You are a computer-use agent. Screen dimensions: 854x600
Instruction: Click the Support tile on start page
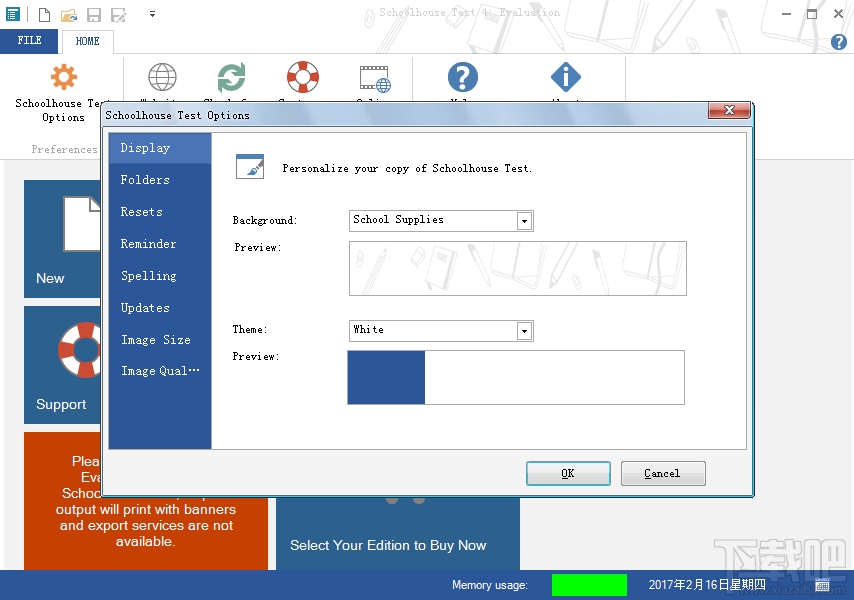point(62,365)
